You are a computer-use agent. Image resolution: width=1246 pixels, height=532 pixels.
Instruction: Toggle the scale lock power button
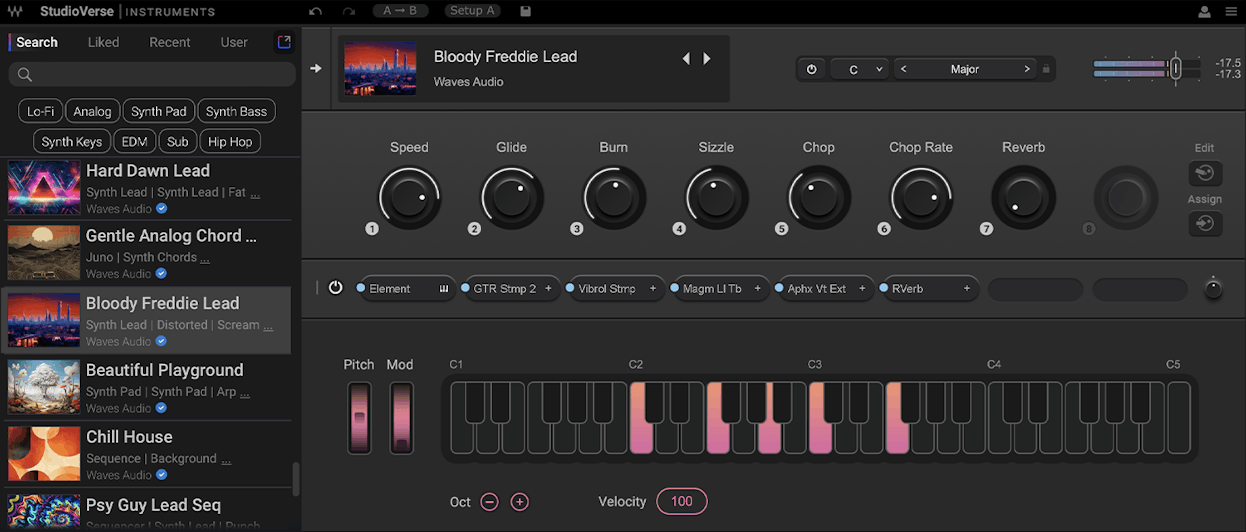pos(811,69)
